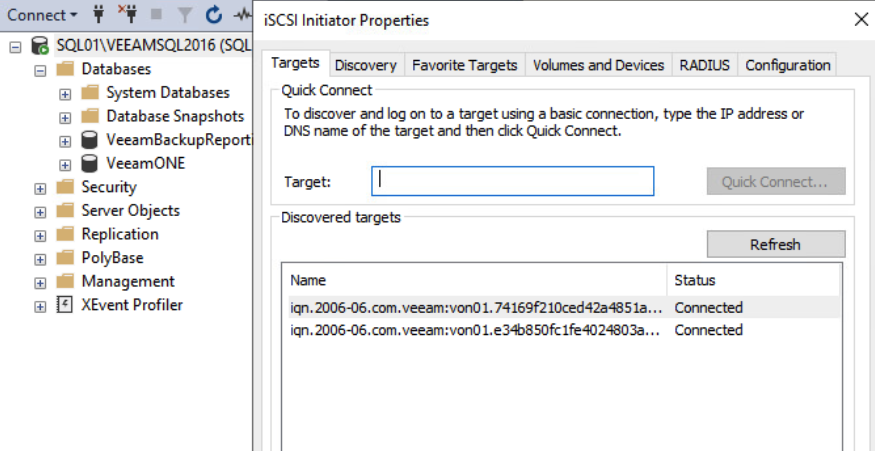Select the SQL01\VEEAMSQL2016 server node icon
Screen dimensions: 875x451
40,46
